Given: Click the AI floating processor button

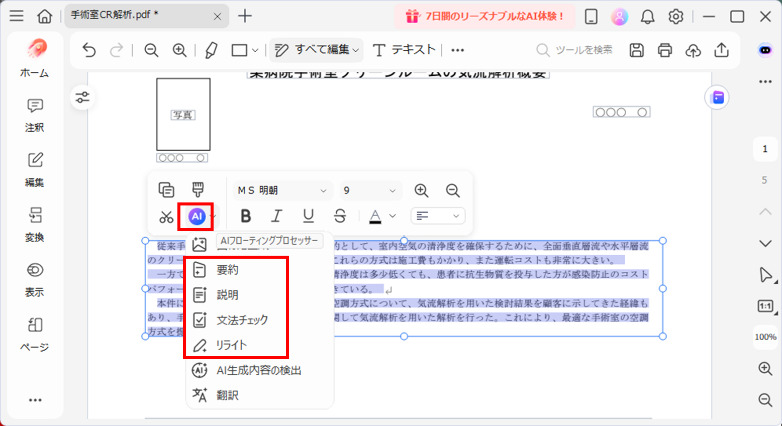Looking at the screenshot, I should pos(196,216).
